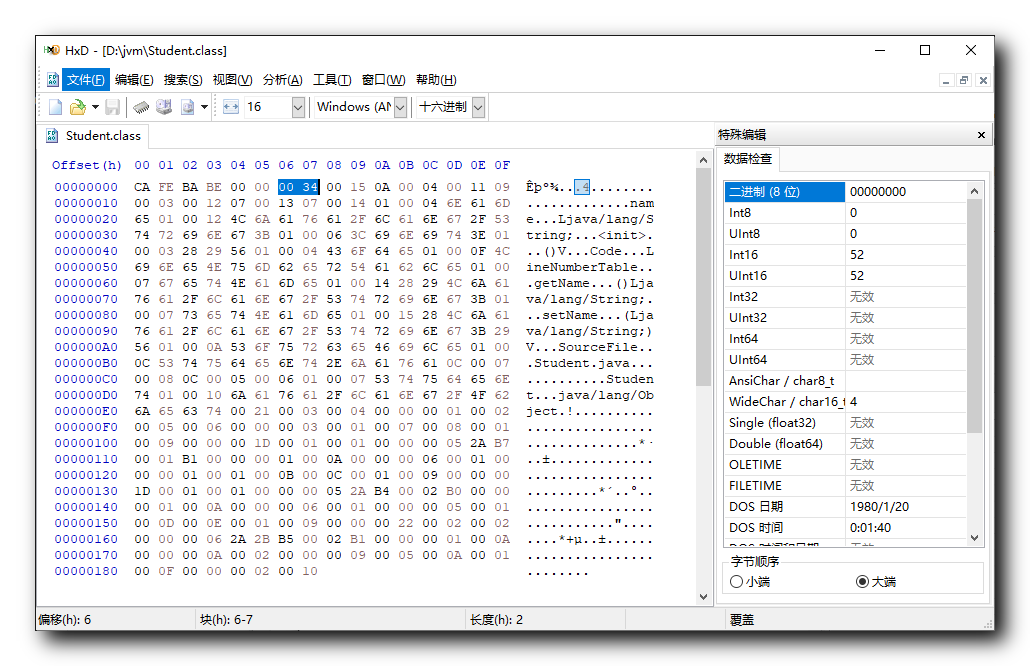Expand the arrow next to the open-file icon
The image size is (1030, 666).
(97, 107)
